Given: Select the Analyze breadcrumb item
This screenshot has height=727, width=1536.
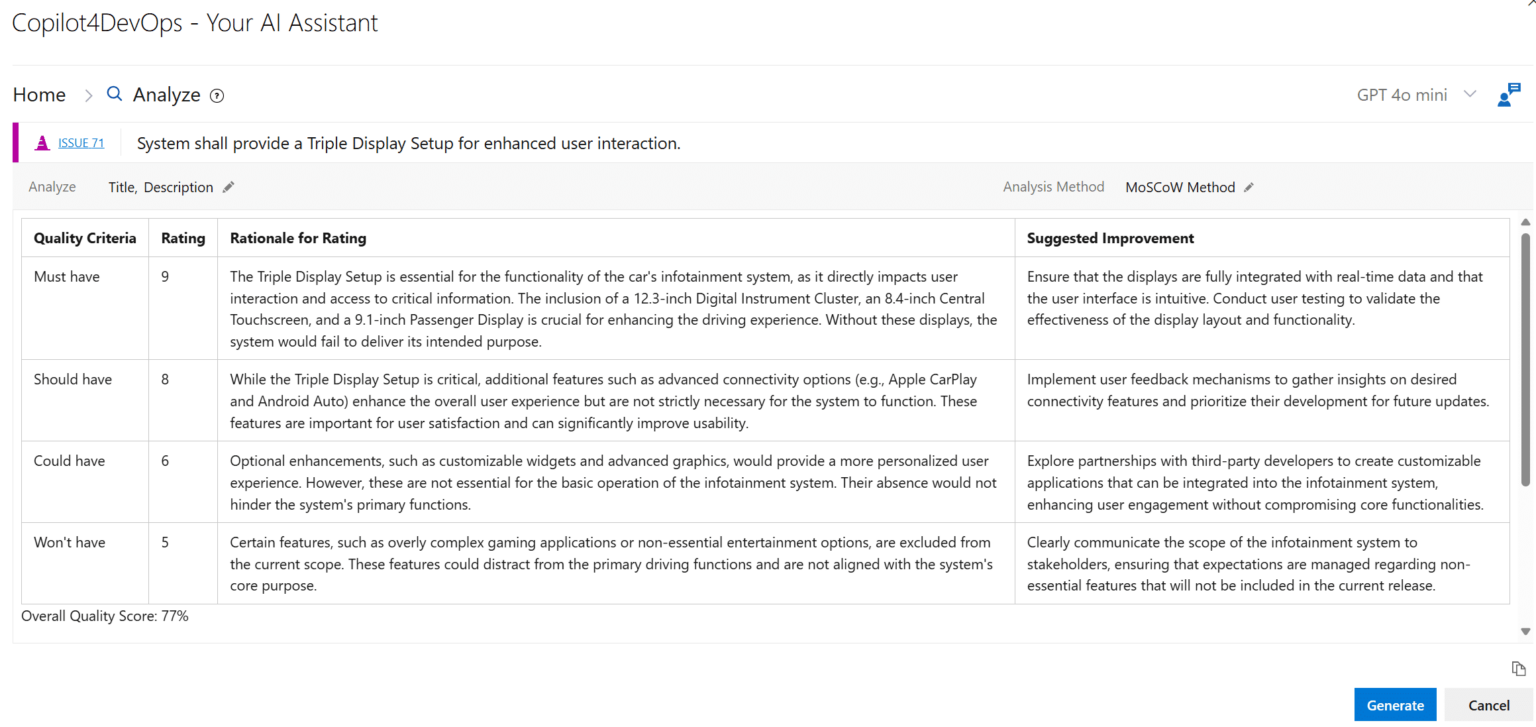Looking at the screenshot, I should pyautogui.click(x=167, y=93).
